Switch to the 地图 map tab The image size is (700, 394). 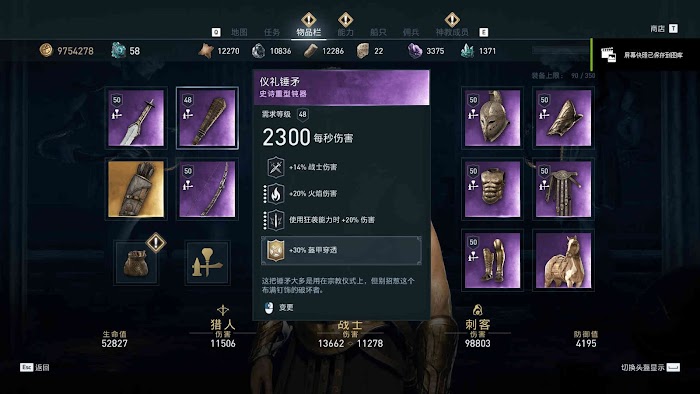tap(239, 32)
